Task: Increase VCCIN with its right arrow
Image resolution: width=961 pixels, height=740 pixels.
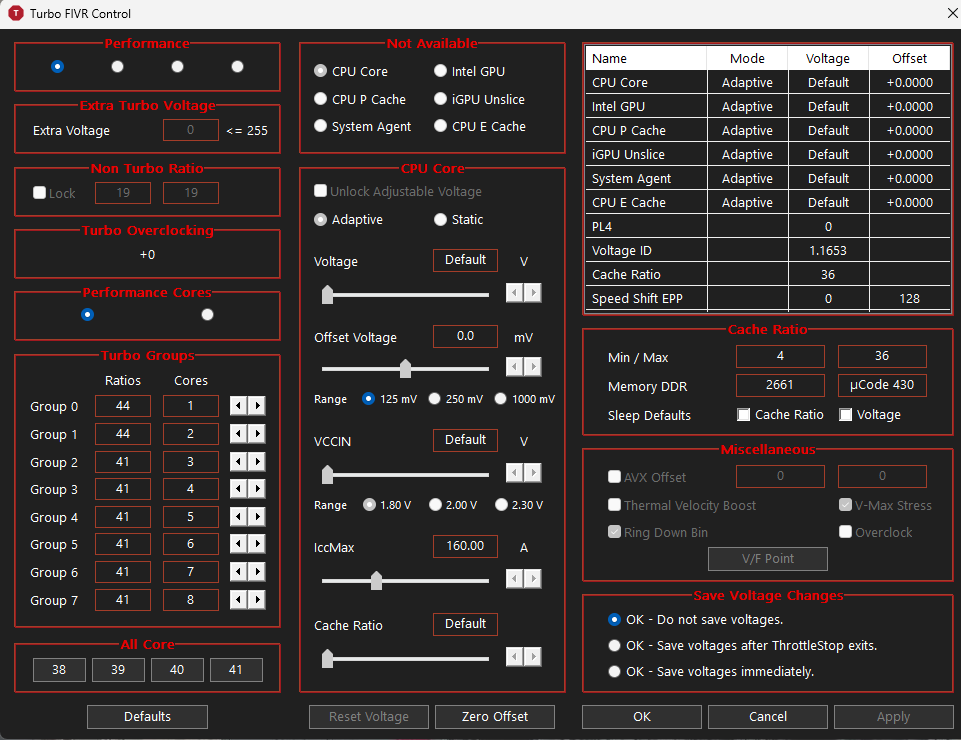Action: [533, 473]
